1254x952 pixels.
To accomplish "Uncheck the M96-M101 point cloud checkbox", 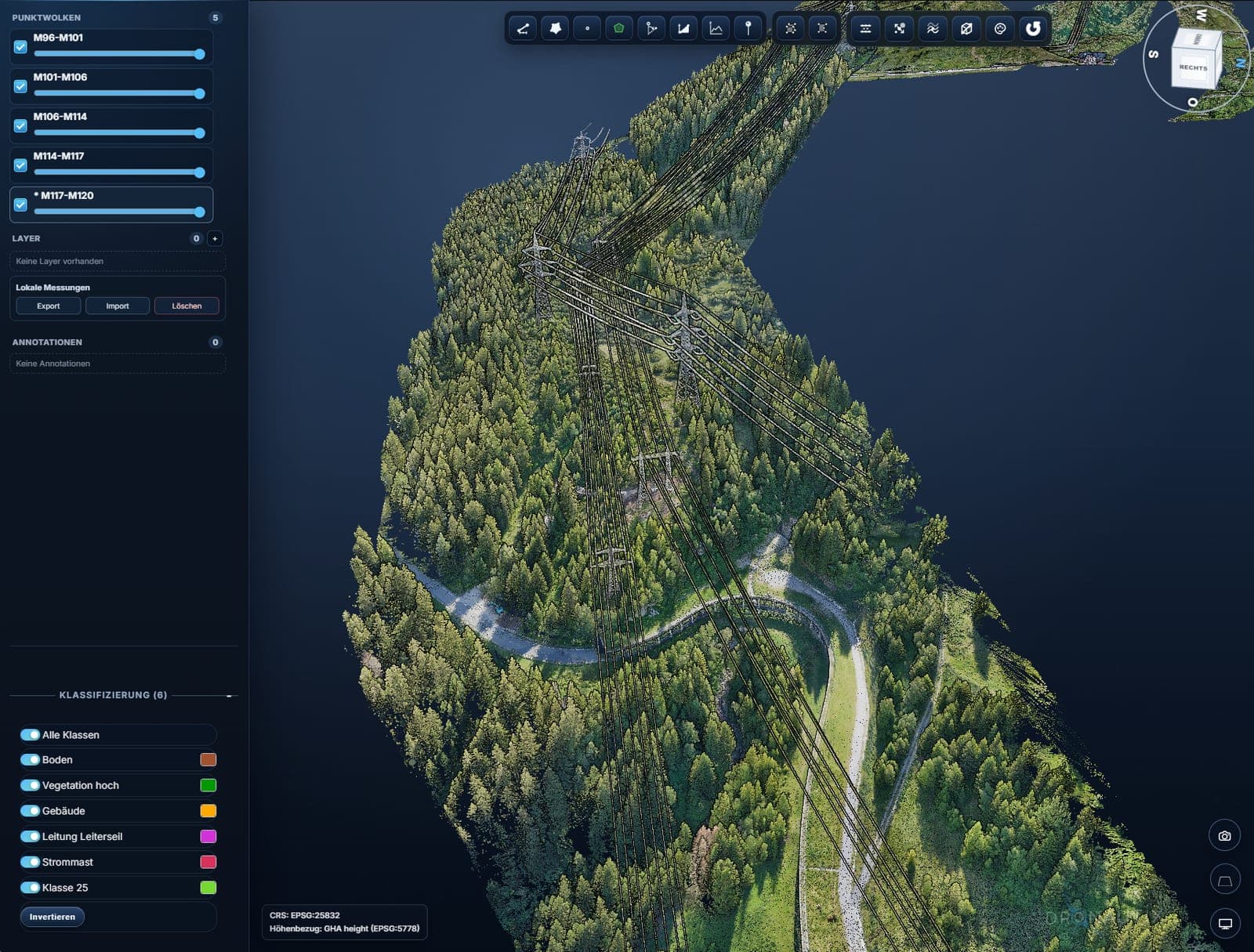I will click(20, 47).
